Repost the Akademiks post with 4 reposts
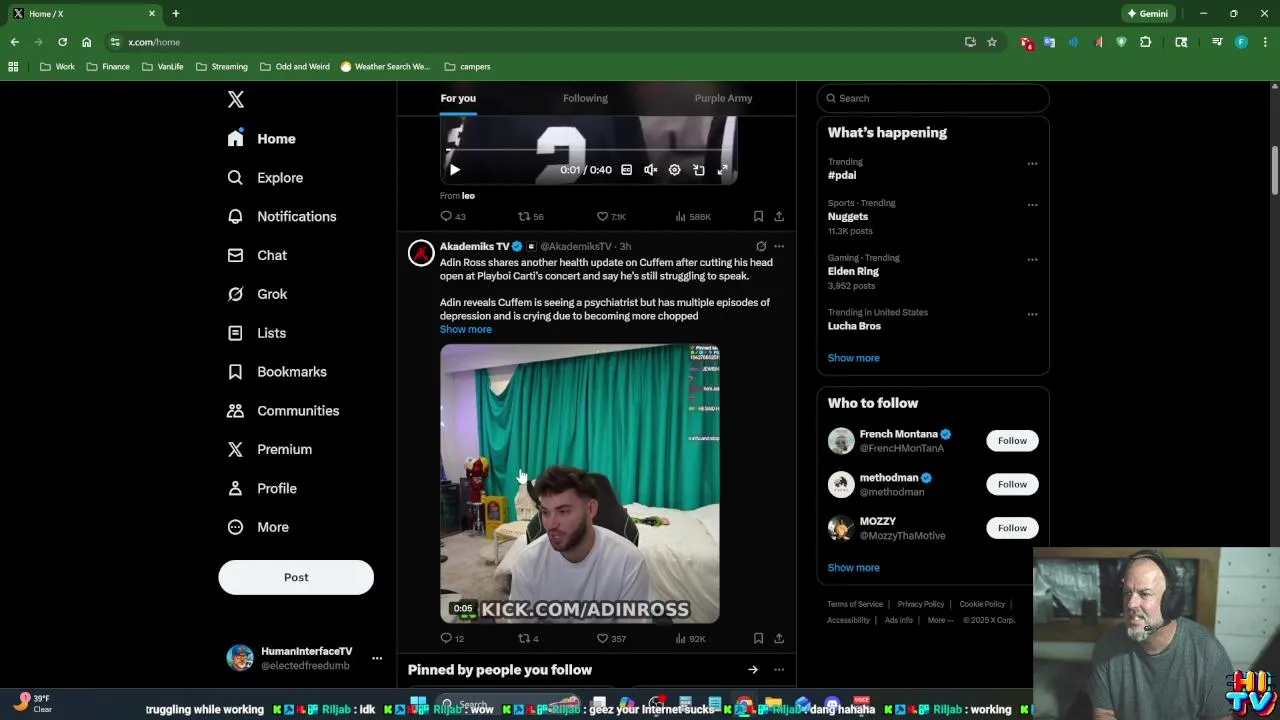 pyautogui.click(x=528, y=638)
